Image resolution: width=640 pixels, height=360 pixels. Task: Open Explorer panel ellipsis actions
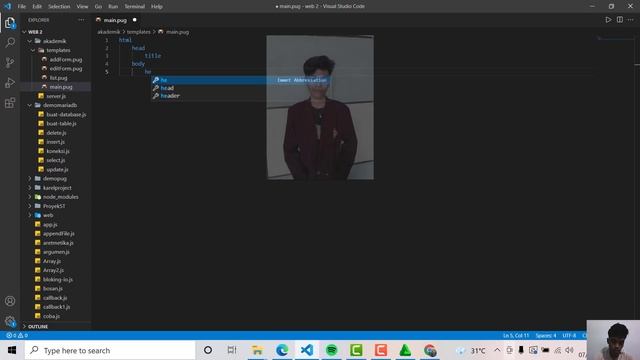pyautogui.click(x=81, y=20)
